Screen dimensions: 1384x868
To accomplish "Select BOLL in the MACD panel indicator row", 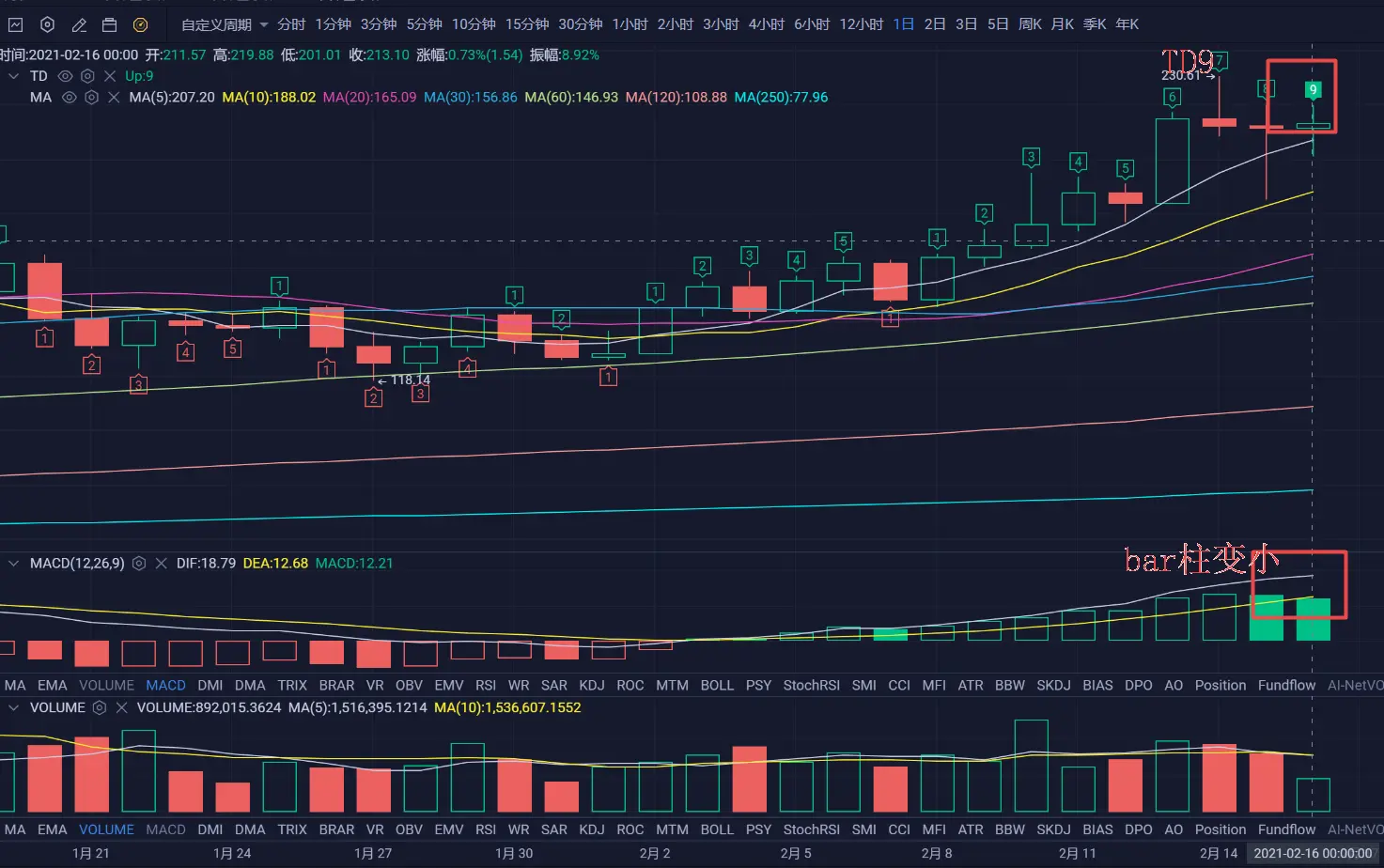I will coord(717,686).
